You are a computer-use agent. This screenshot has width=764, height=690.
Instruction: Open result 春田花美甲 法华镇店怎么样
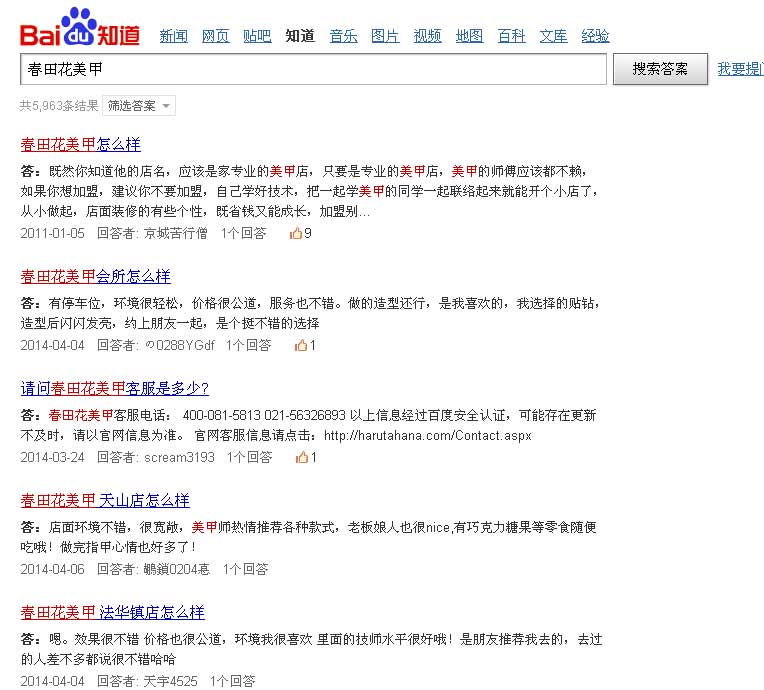coord(112,612)
